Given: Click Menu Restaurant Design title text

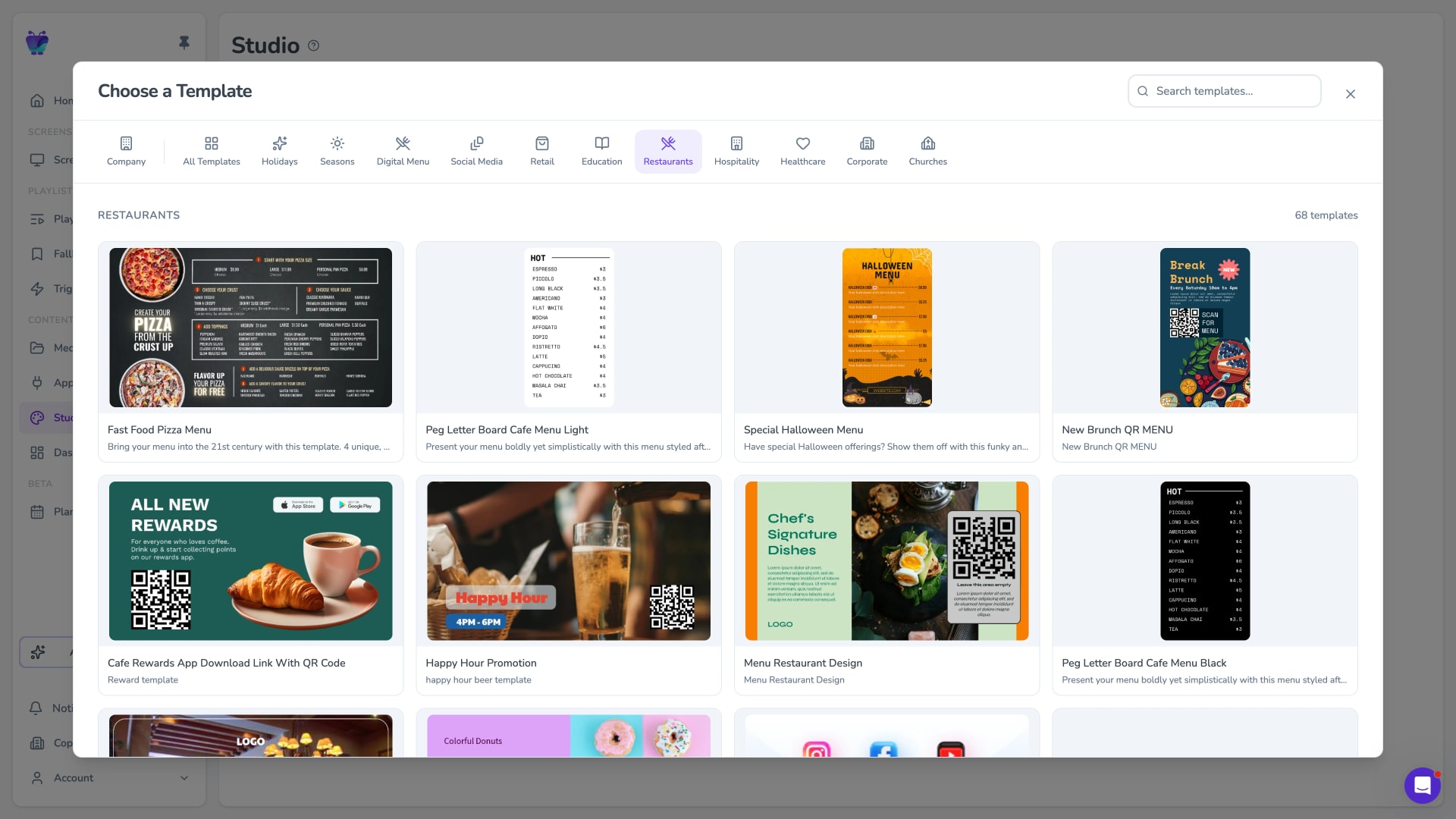Looking at the screenshot, I should (x=803, y=664).
